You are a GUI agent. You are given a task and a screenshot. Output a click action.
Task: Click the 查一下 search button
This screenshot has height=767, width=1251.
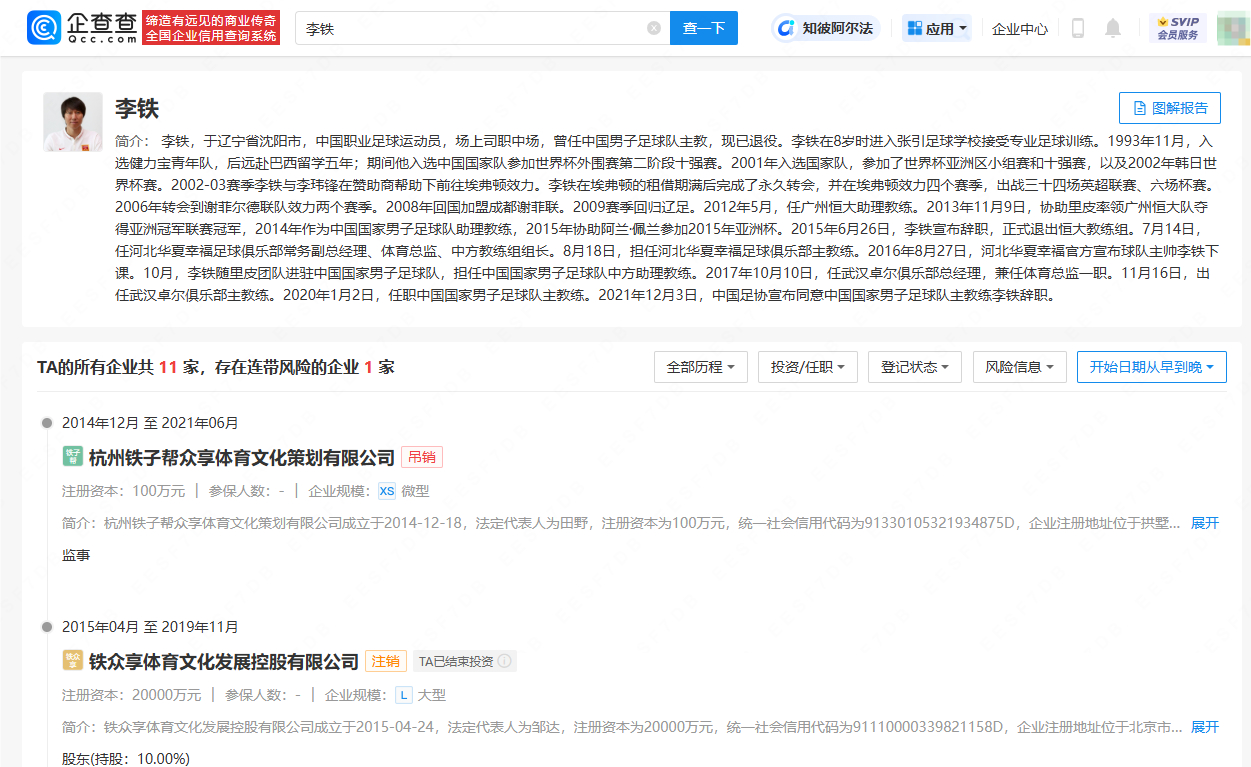coord(704,28)
